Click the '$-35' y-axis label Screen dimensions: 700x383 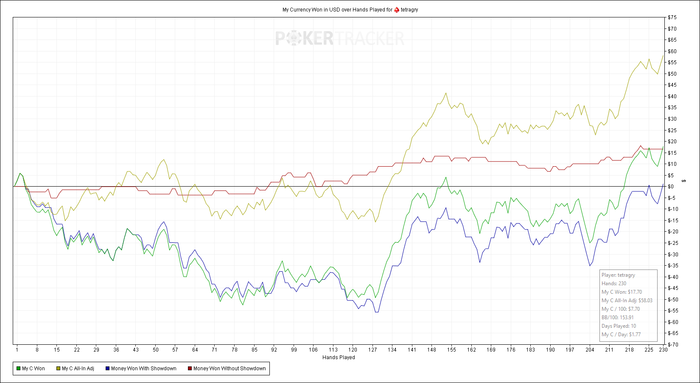[674, 266]
